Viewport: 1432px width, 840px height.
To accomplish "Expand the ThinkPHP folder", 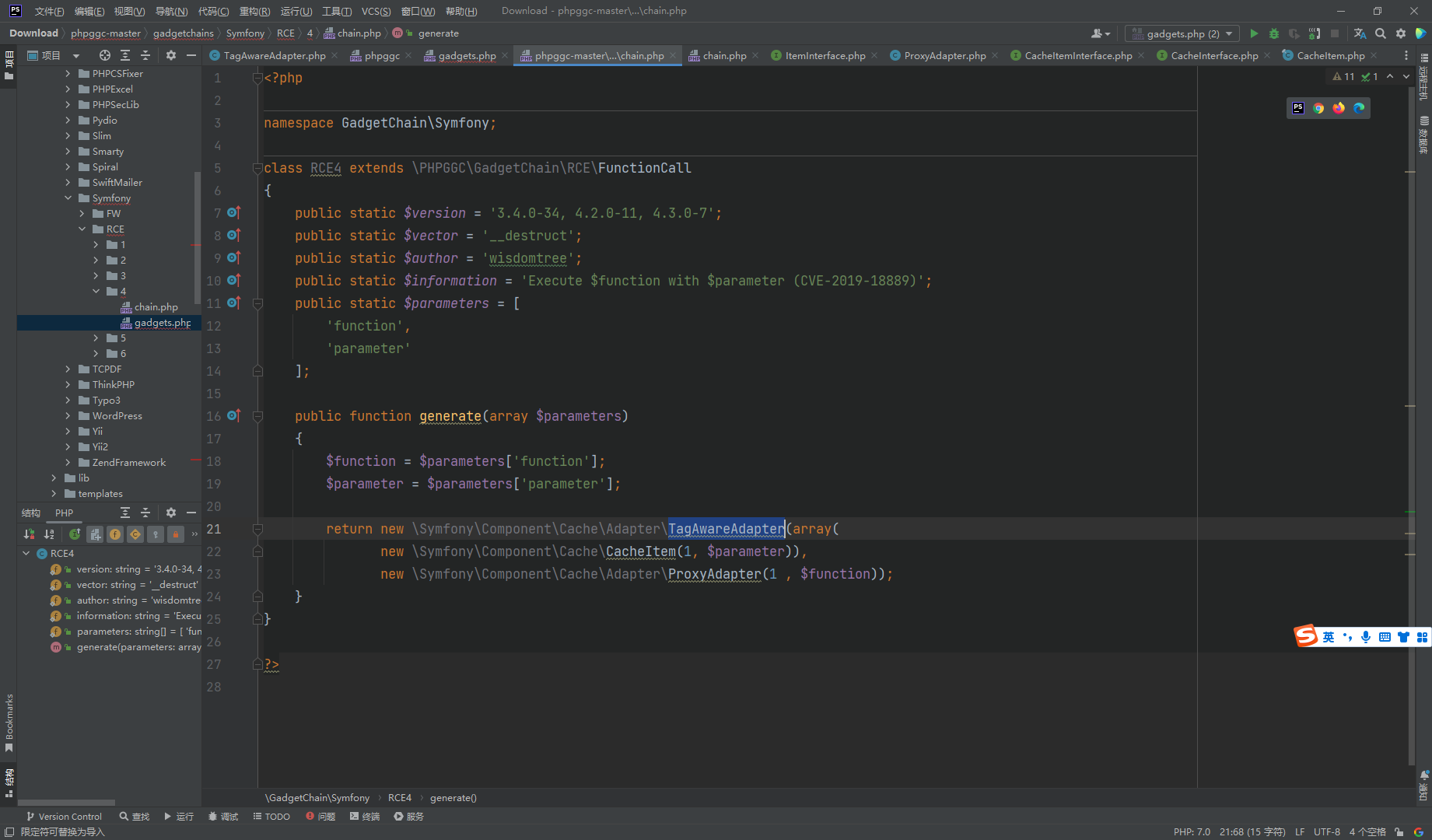I will point(68,385).
